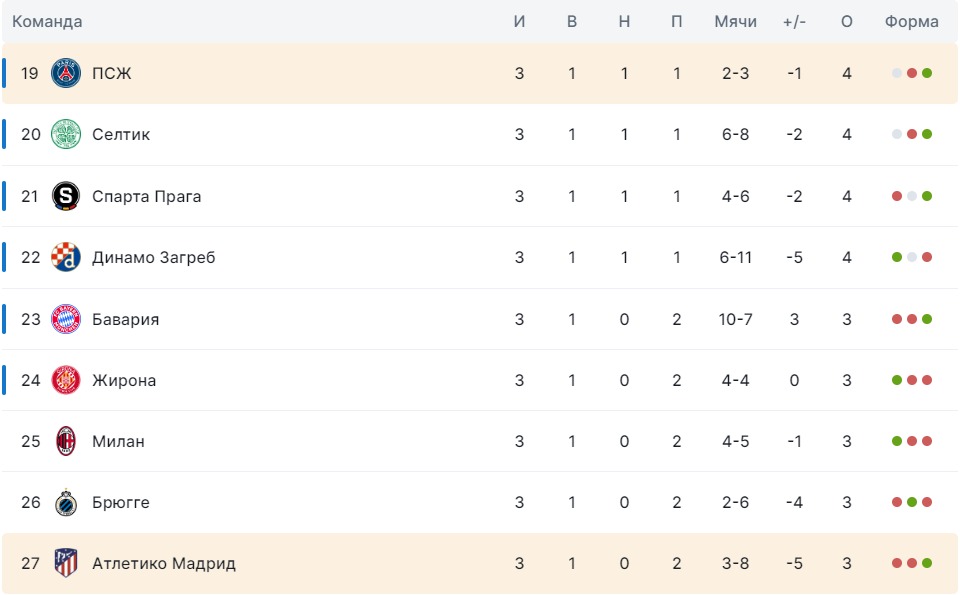Click the Celtic club crest
960x595 pixels.
tap(66, 134)
